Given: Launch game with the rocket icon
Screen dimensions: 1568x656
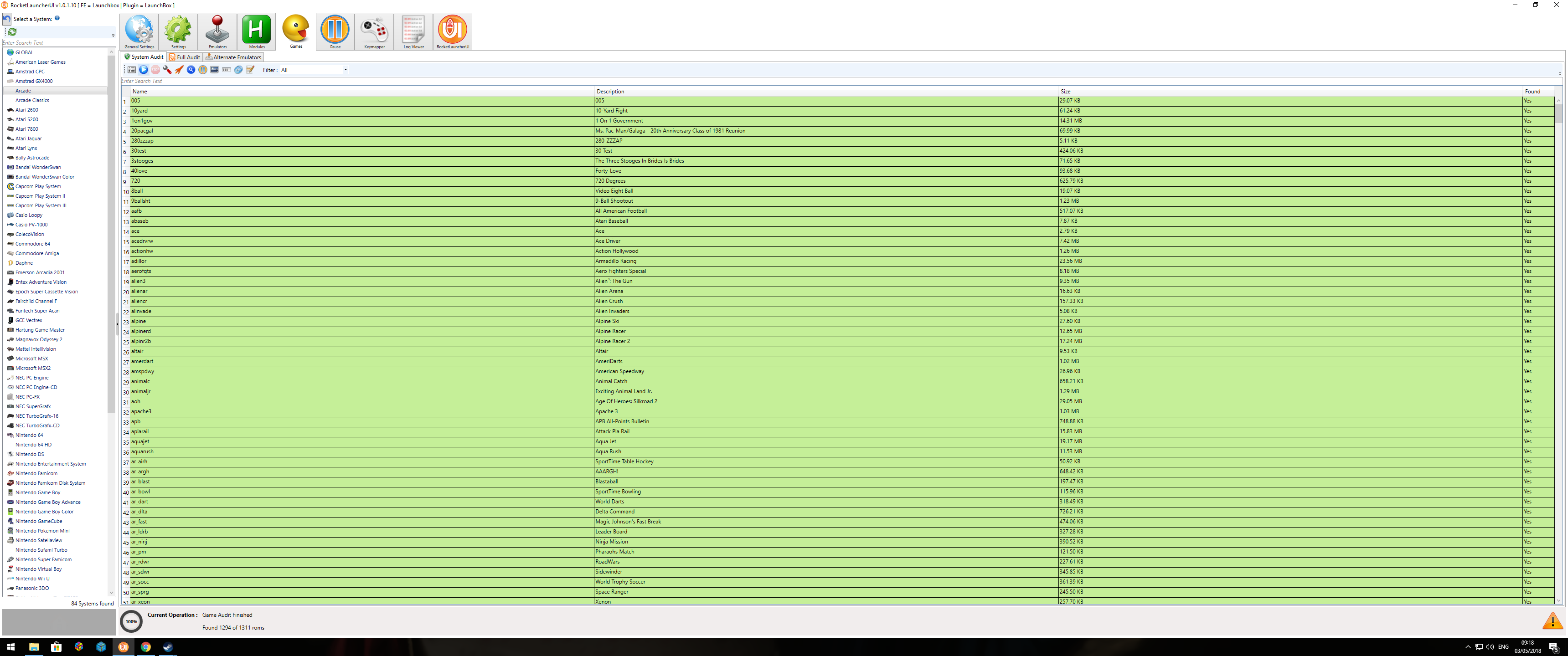Looking at the screenshot, I should point(179,70).
